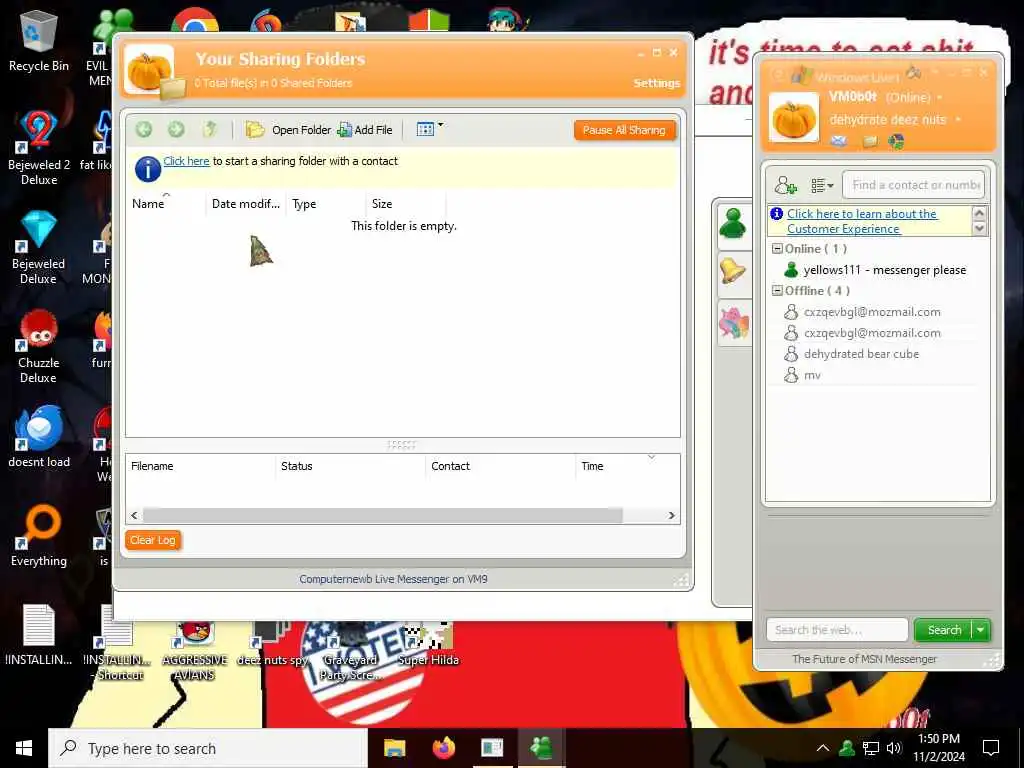Open the Everything search desktop shortcut
This screenshot has height=768, width=1024.
[39, 536]
